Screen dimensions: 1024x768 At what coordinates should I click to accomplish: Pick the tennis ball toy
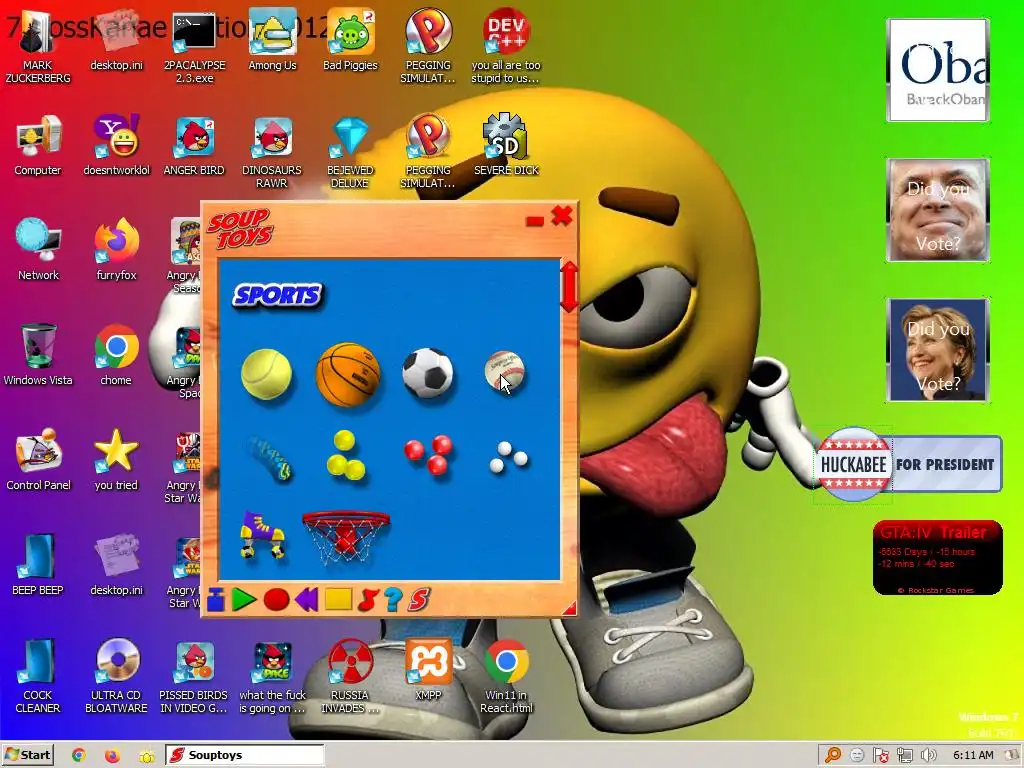tap(266, 374)
